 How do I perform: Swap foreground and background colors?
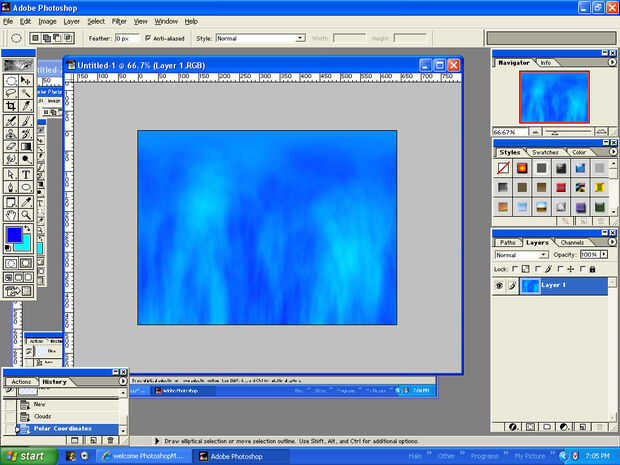[x=27, y=228]
